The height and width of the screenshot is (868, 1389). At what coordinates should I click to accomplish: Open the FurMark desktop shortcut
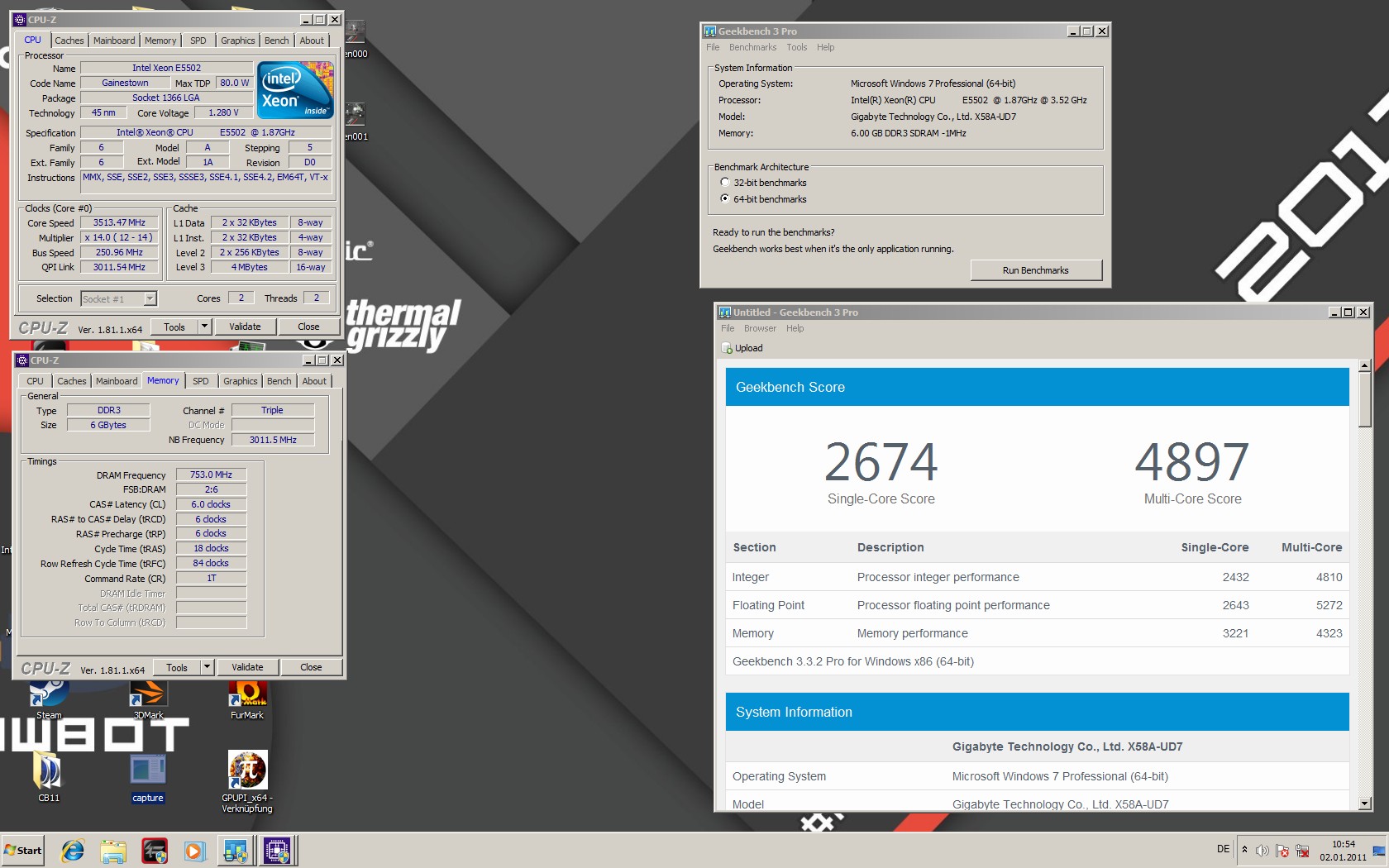coord(247,699)
